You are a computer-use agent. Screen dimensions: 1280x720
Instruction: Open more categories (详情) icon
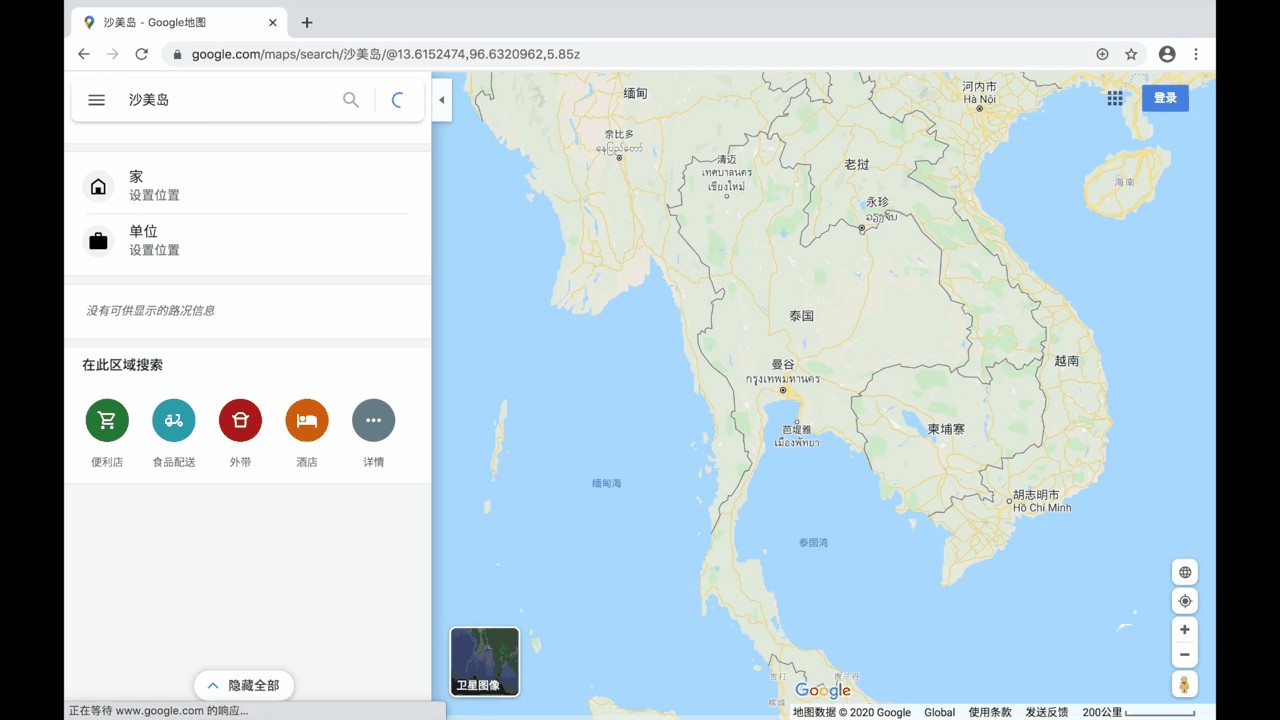coord(373,421)
